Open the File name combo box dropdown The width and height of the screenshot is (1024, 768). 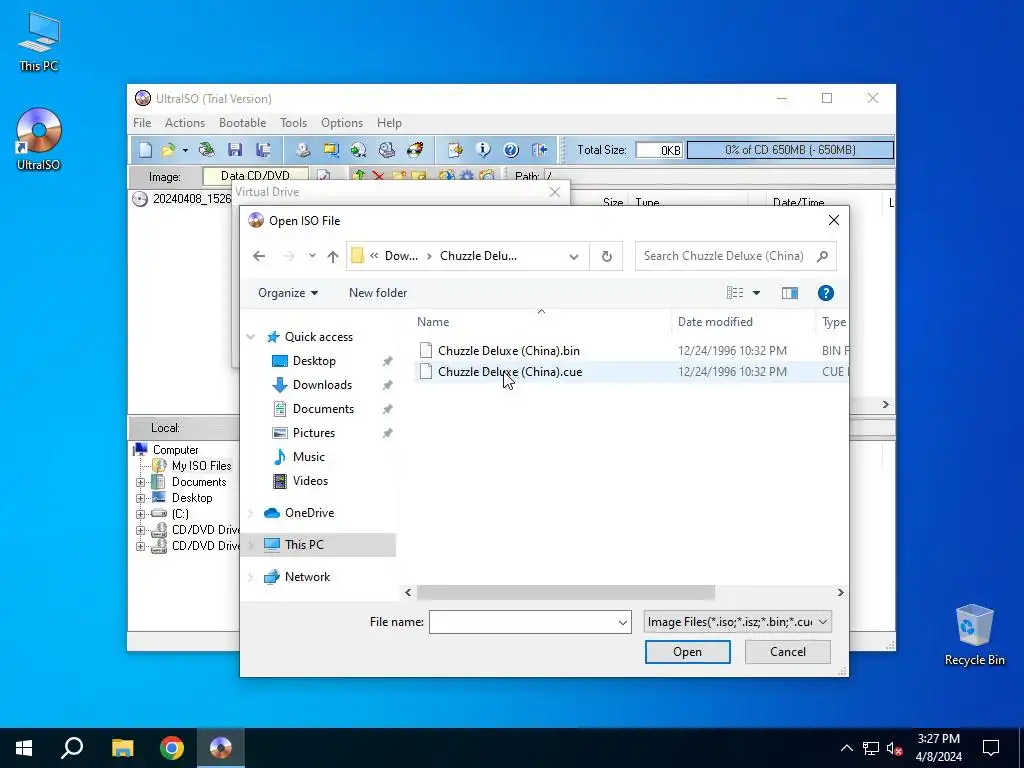coord(622,622)
